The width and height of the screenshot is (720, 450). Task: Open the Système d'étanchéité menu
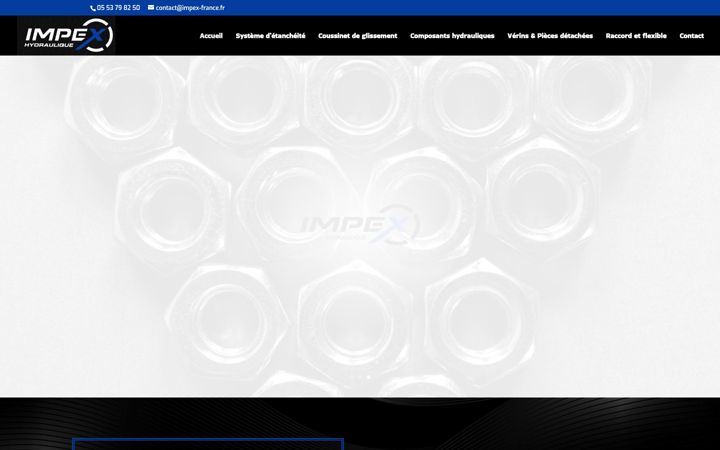[x=270, y=36]
